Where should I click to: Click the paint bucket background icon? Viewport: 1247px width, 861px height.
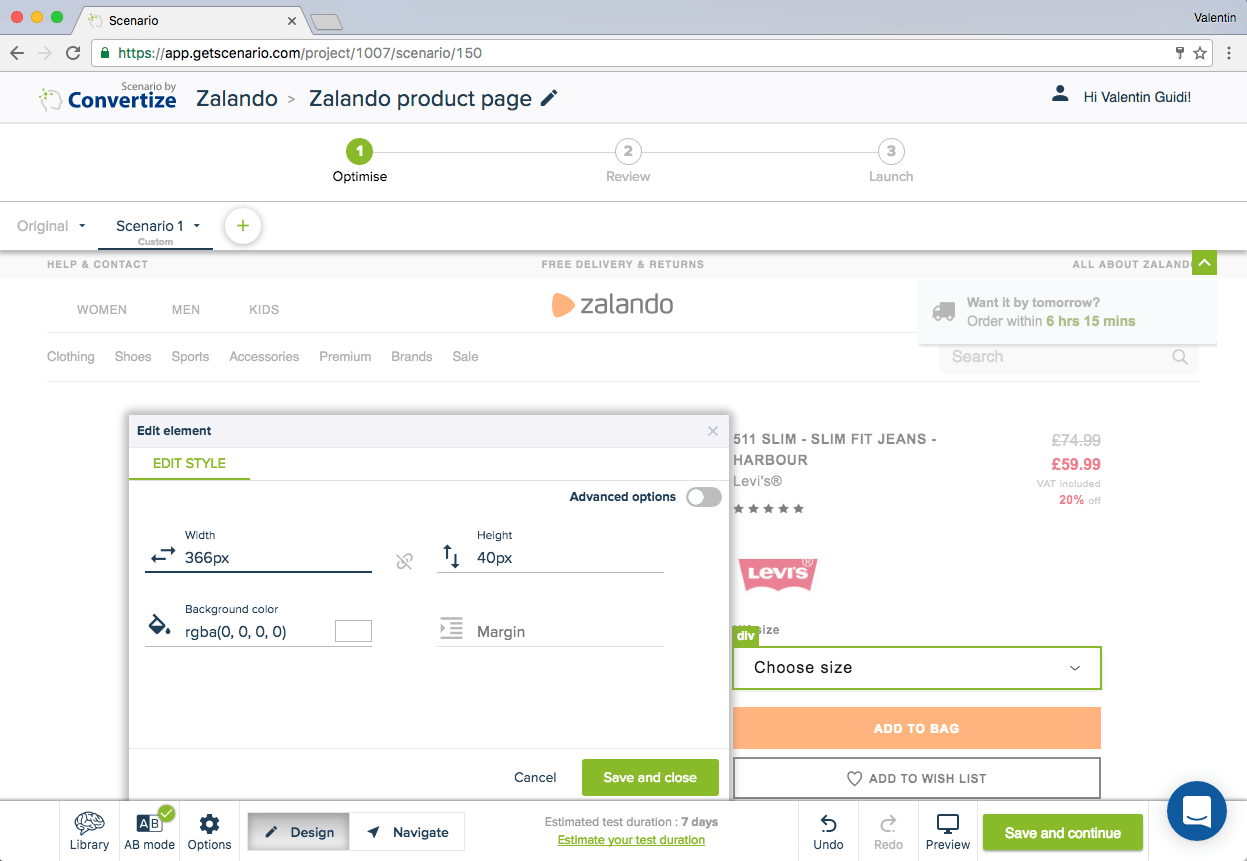coord(160,626)
